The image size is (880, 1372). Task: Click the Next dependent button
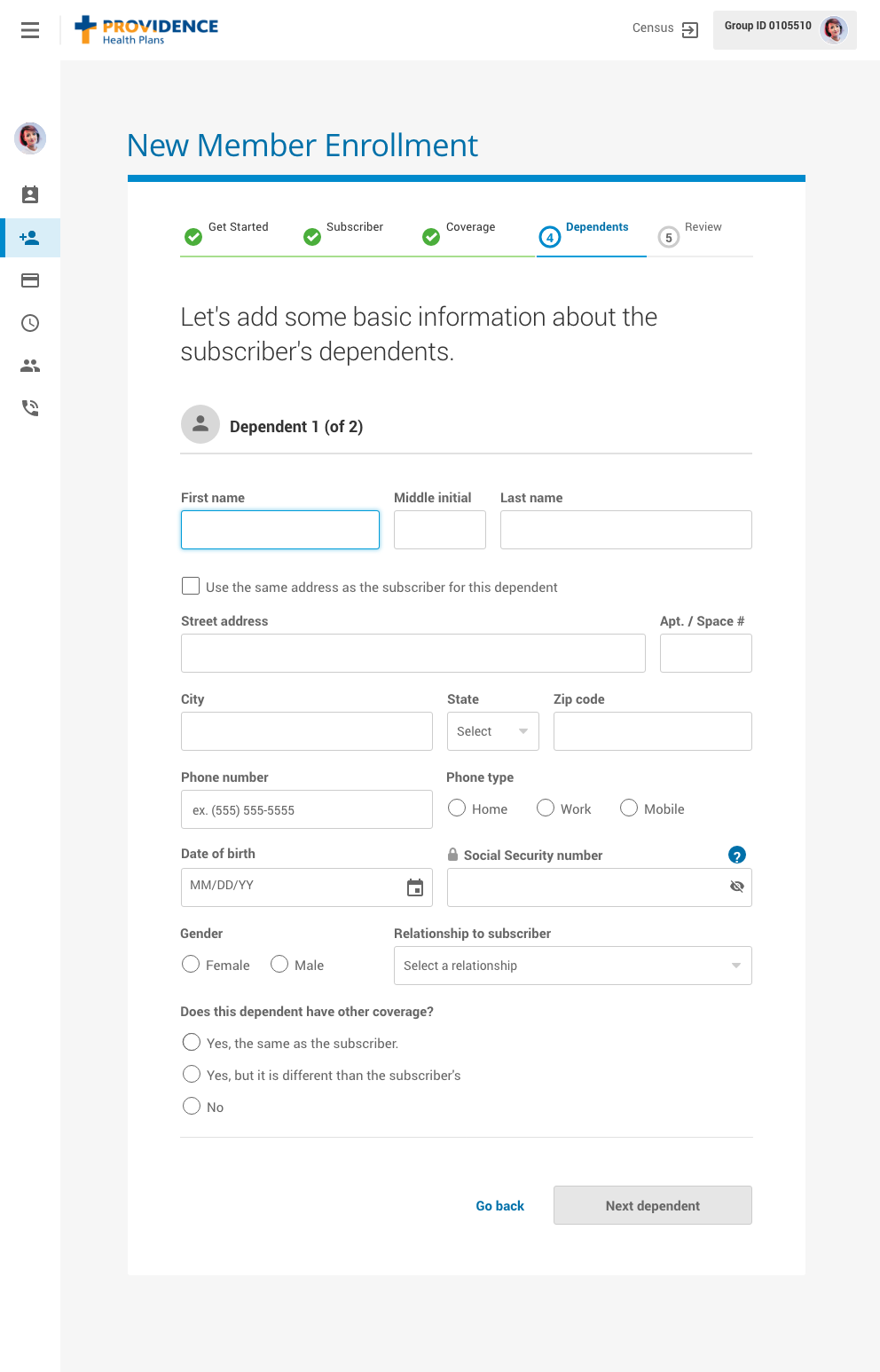click(653, 1205)
